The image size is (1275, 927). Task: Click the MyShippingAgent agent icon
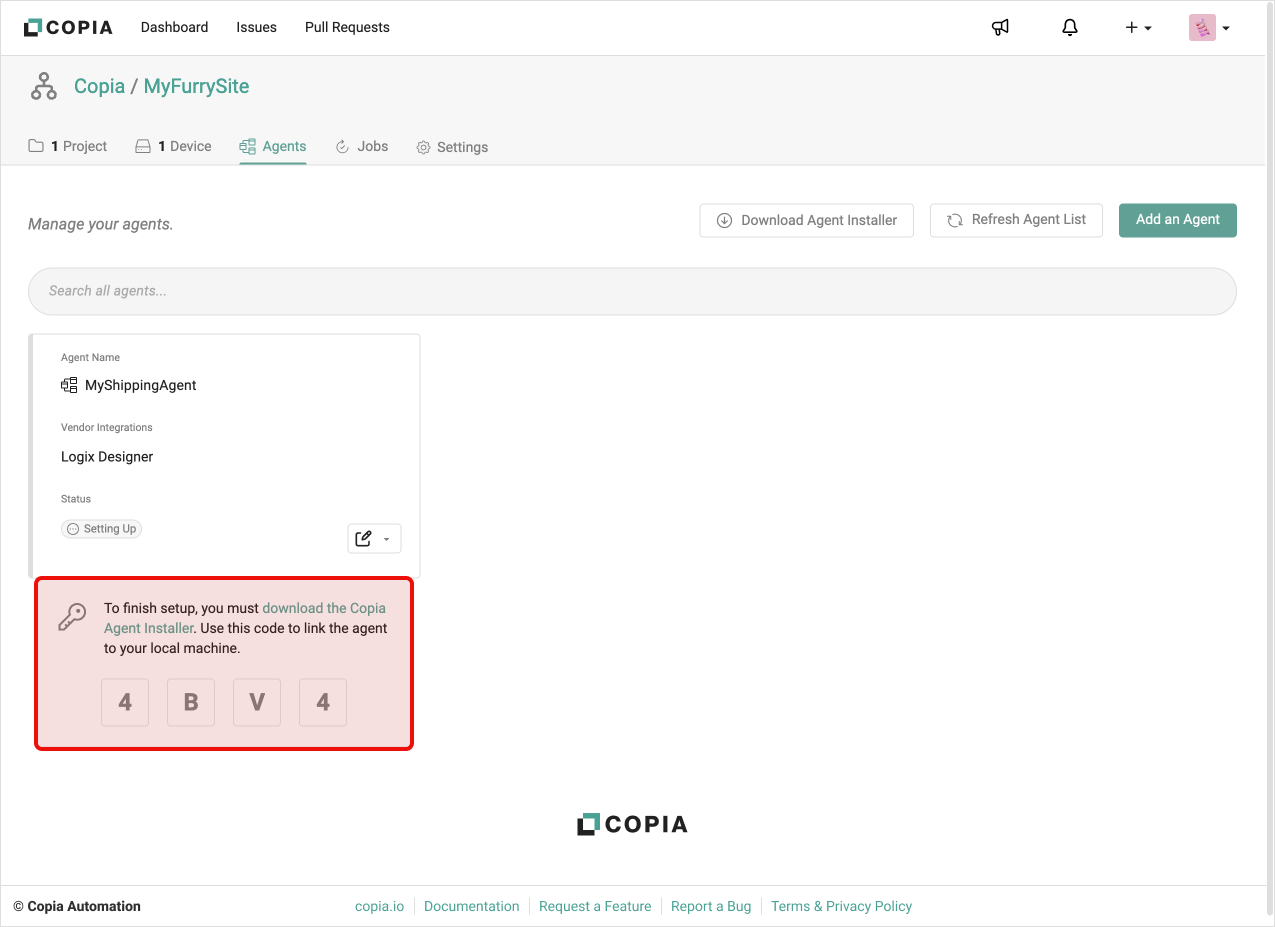click(69, 385)
